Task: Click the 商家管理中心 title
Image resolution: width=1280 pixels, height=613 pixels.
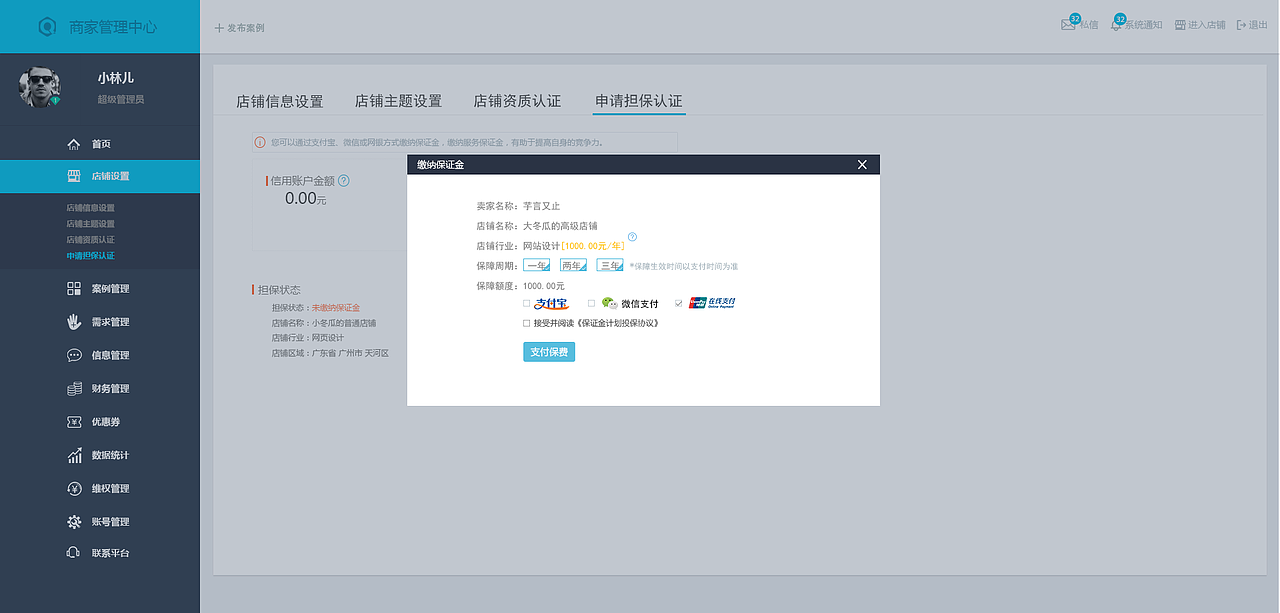Action: [113, 27]
